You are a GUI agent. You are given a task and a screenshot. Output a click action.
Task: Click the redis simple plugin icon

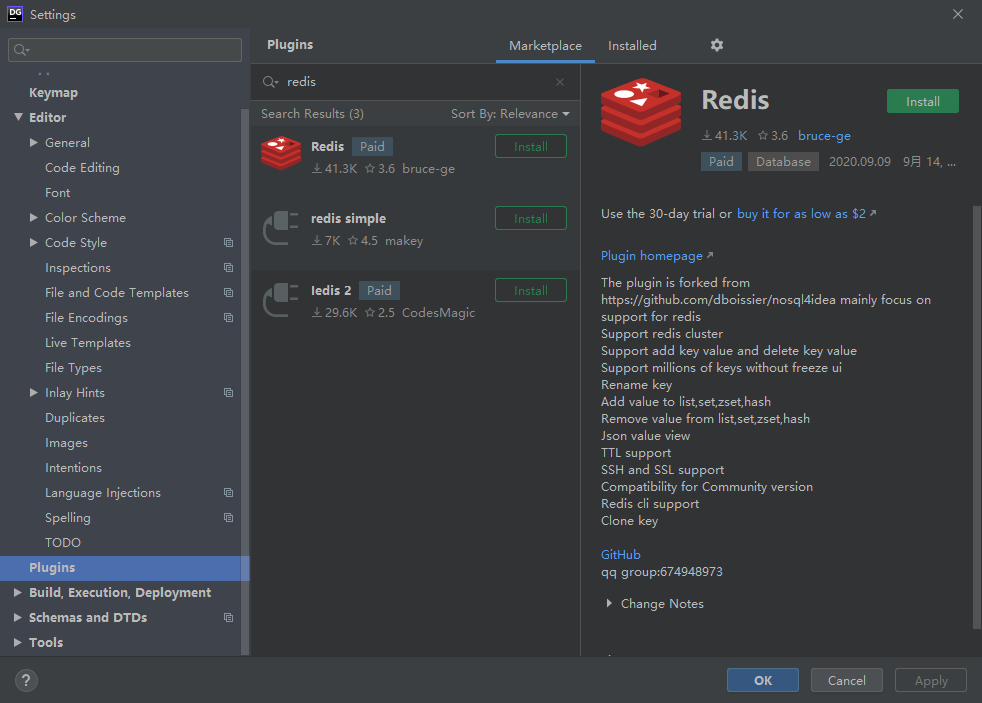click(x=281, y=227)
